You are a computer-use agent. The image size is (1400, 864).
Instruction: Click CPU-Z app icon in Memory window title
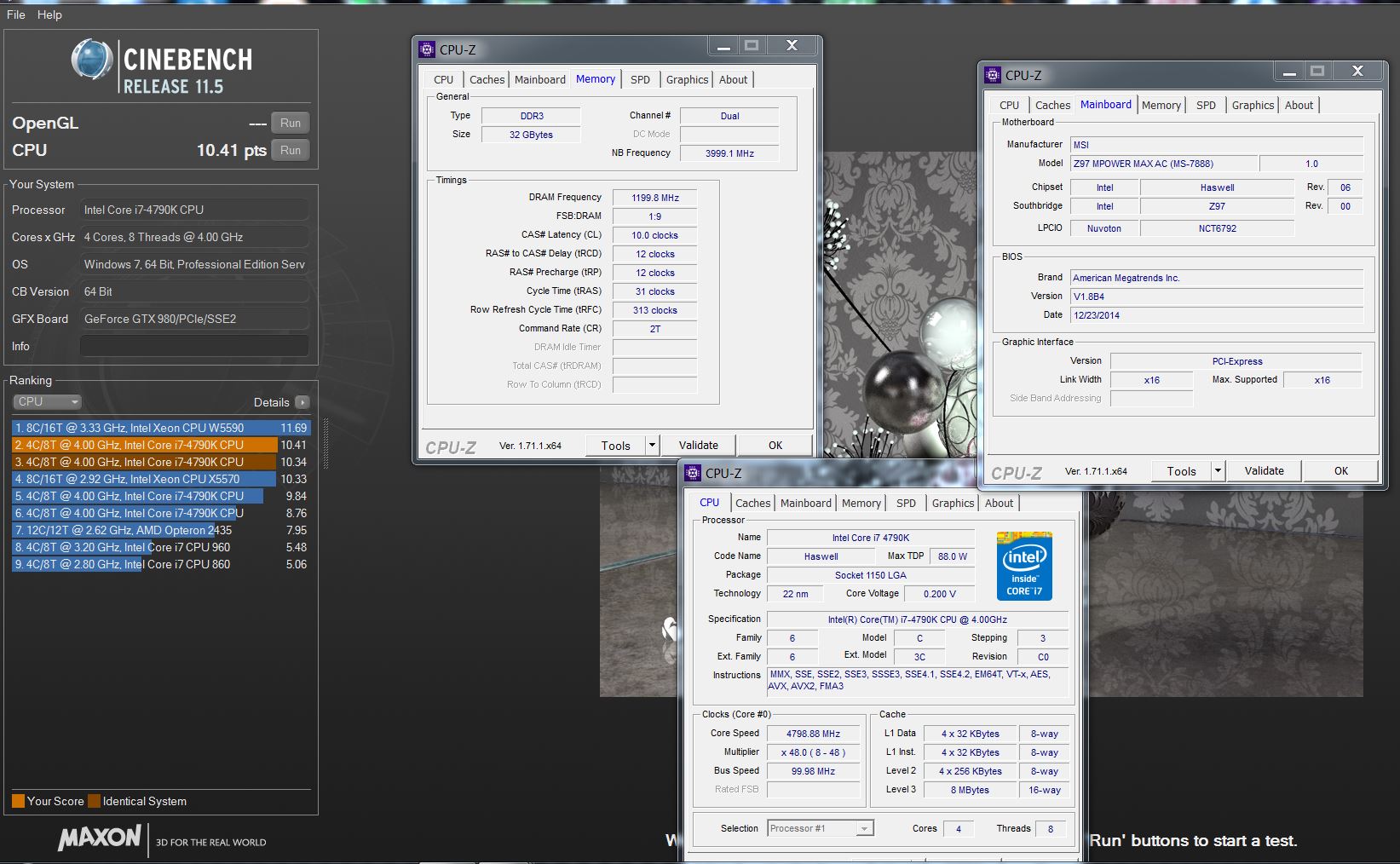coord(427,49)
